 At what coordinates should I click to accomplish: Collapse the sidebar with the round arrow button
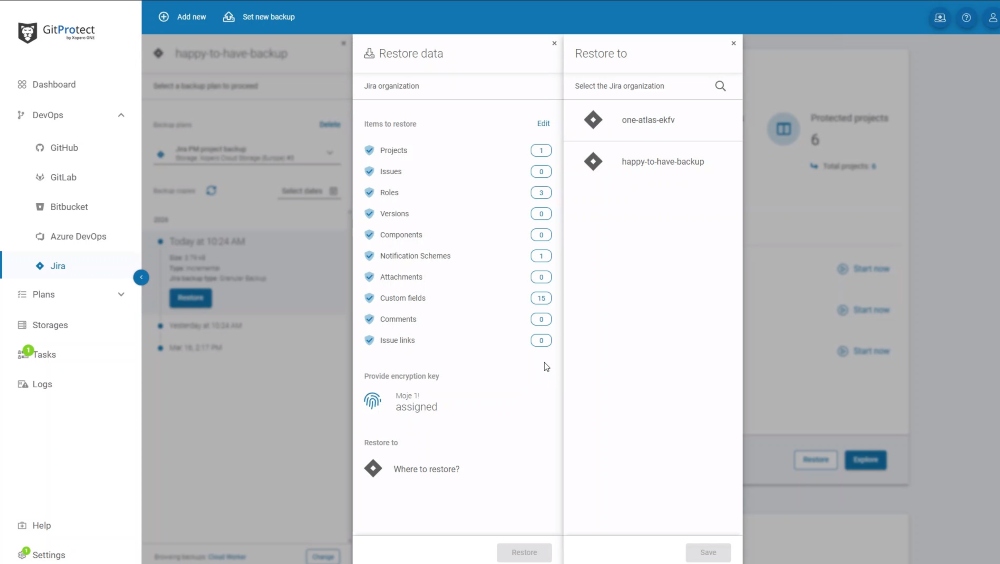[x=141, y=277]
